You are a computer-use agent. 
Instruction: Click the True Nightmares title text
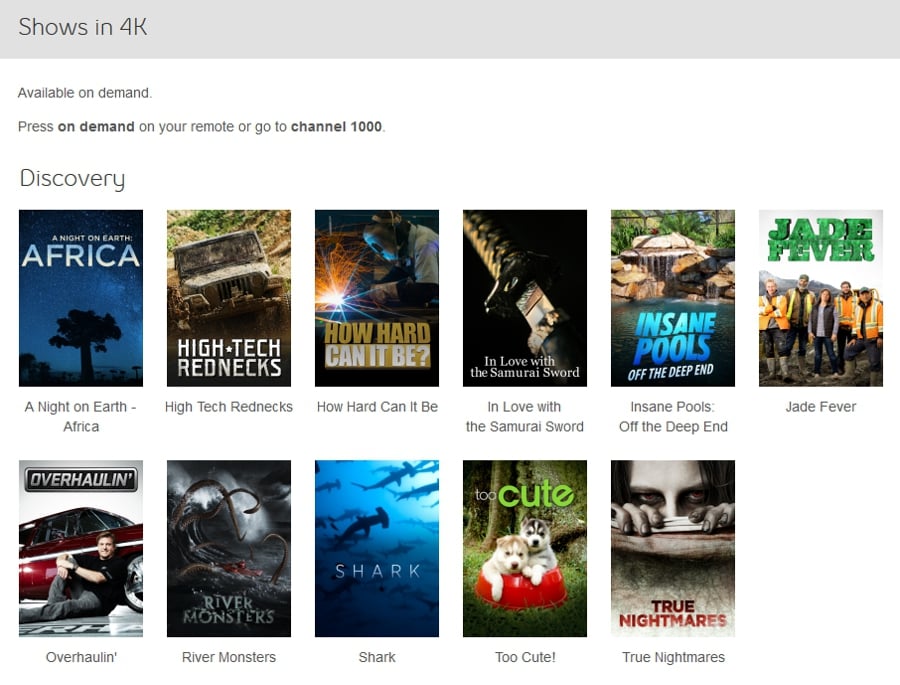tap(672, 657)
